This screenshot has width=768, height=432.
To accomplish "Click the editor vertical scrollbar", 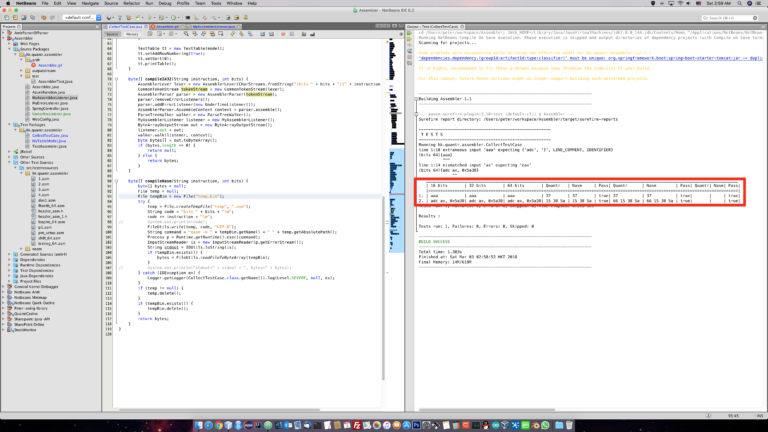I will coord(383,287).
